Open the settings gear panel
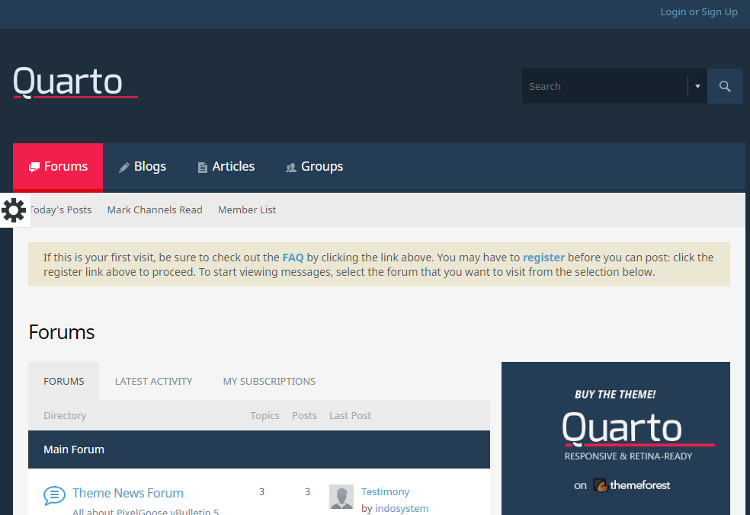The width and height of the screenshot is (750, 515). point(14,210)
